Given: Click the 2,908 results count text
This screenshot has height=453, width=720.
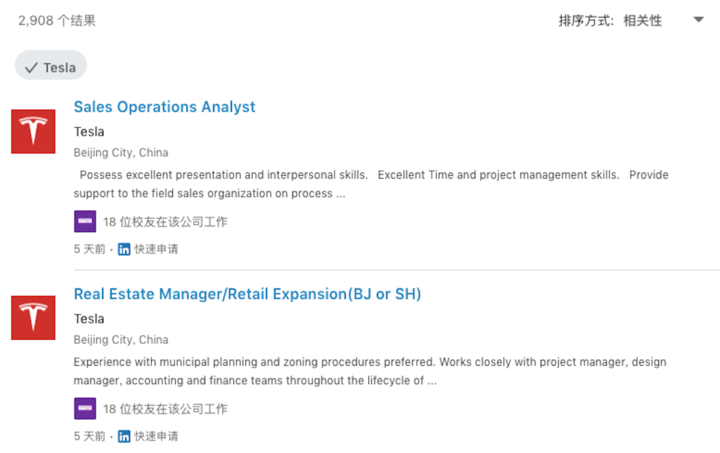Looking at the screenshot, I should pos(57,21).
